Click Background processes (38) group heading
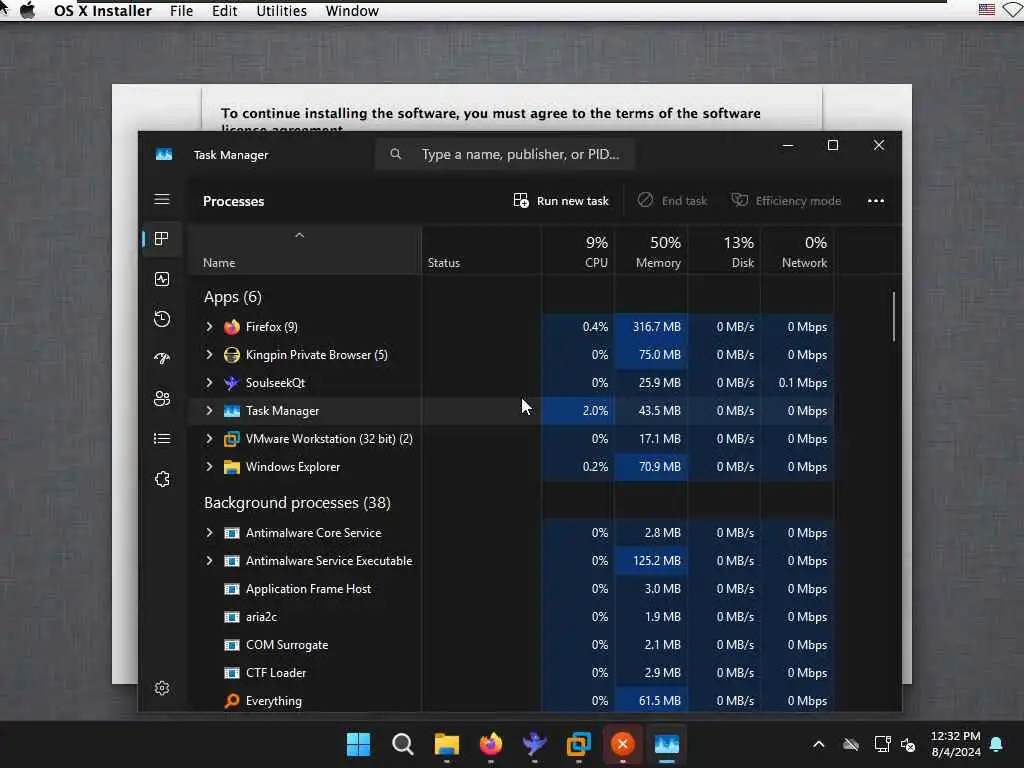The height and width of the screenshot is (768, 1024). [297, 503]
